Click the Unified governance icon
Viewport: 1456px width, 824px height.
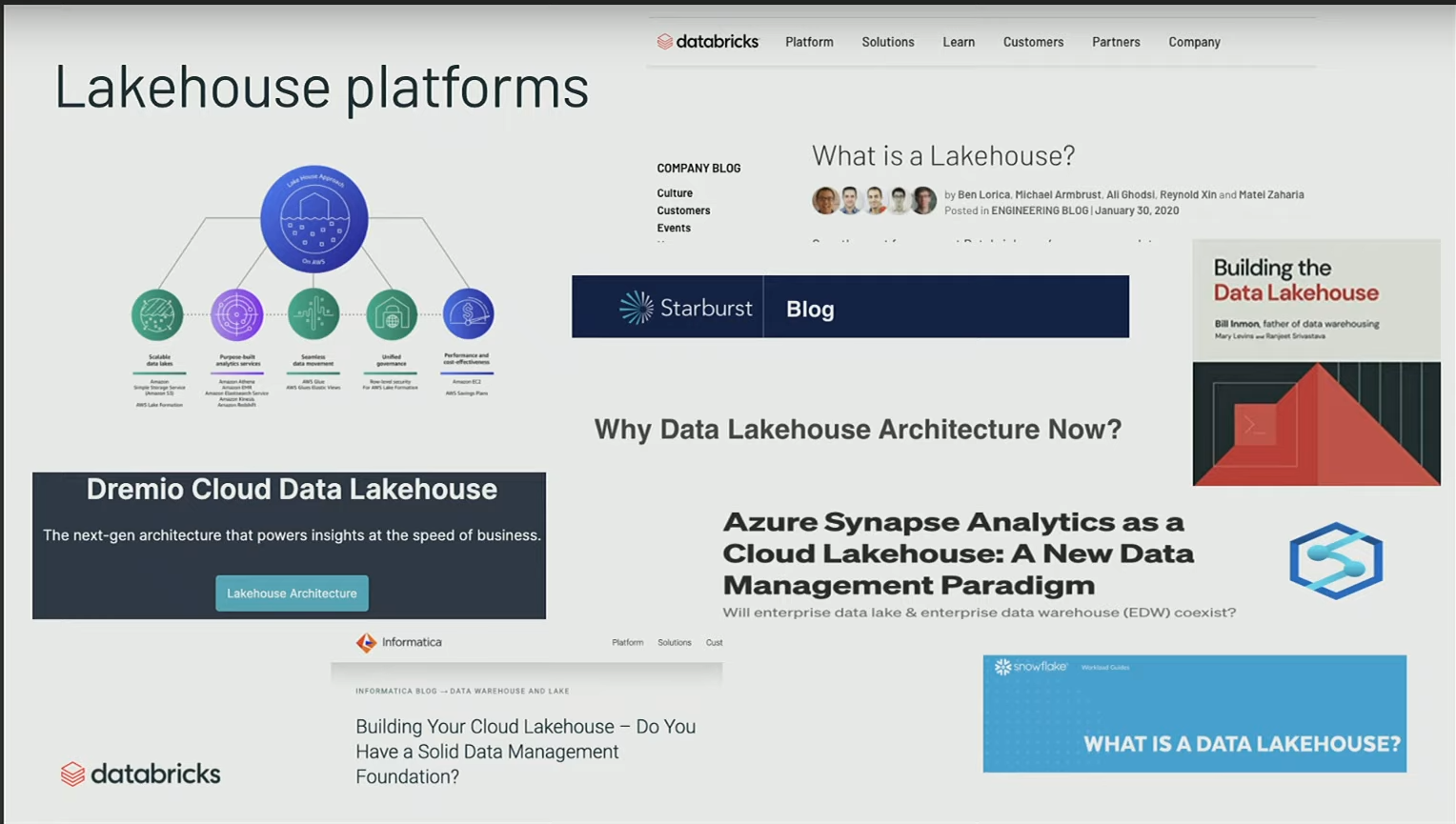tap(392, 314)
